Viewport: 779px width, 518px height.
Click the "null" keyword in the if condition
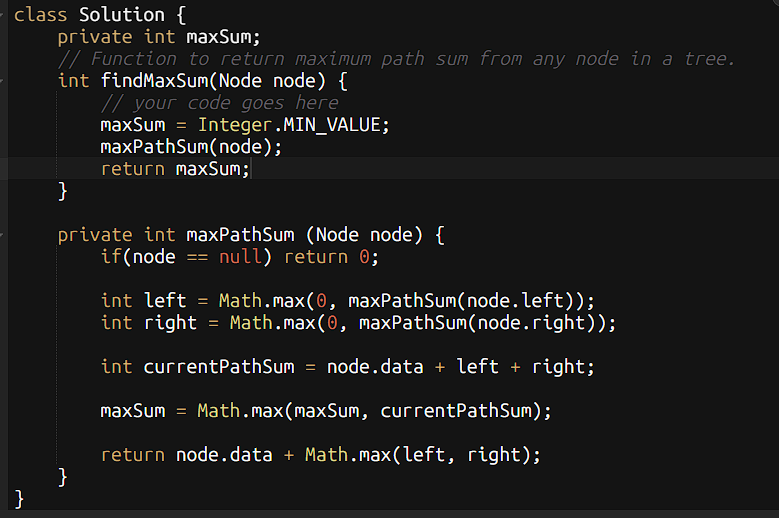click(x=240, y=257)
